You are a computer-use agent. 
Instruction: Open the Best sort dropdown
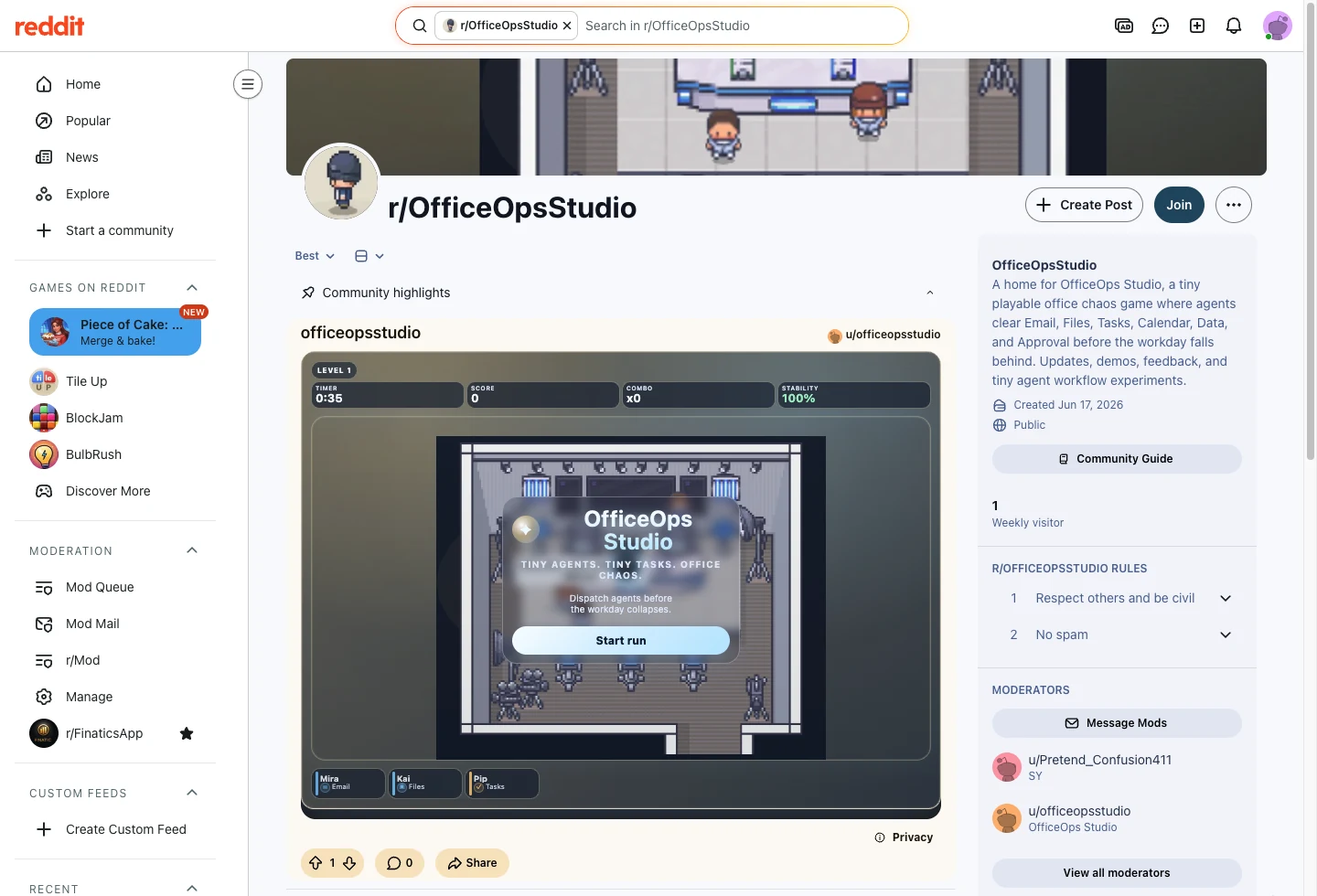[315, 256]
